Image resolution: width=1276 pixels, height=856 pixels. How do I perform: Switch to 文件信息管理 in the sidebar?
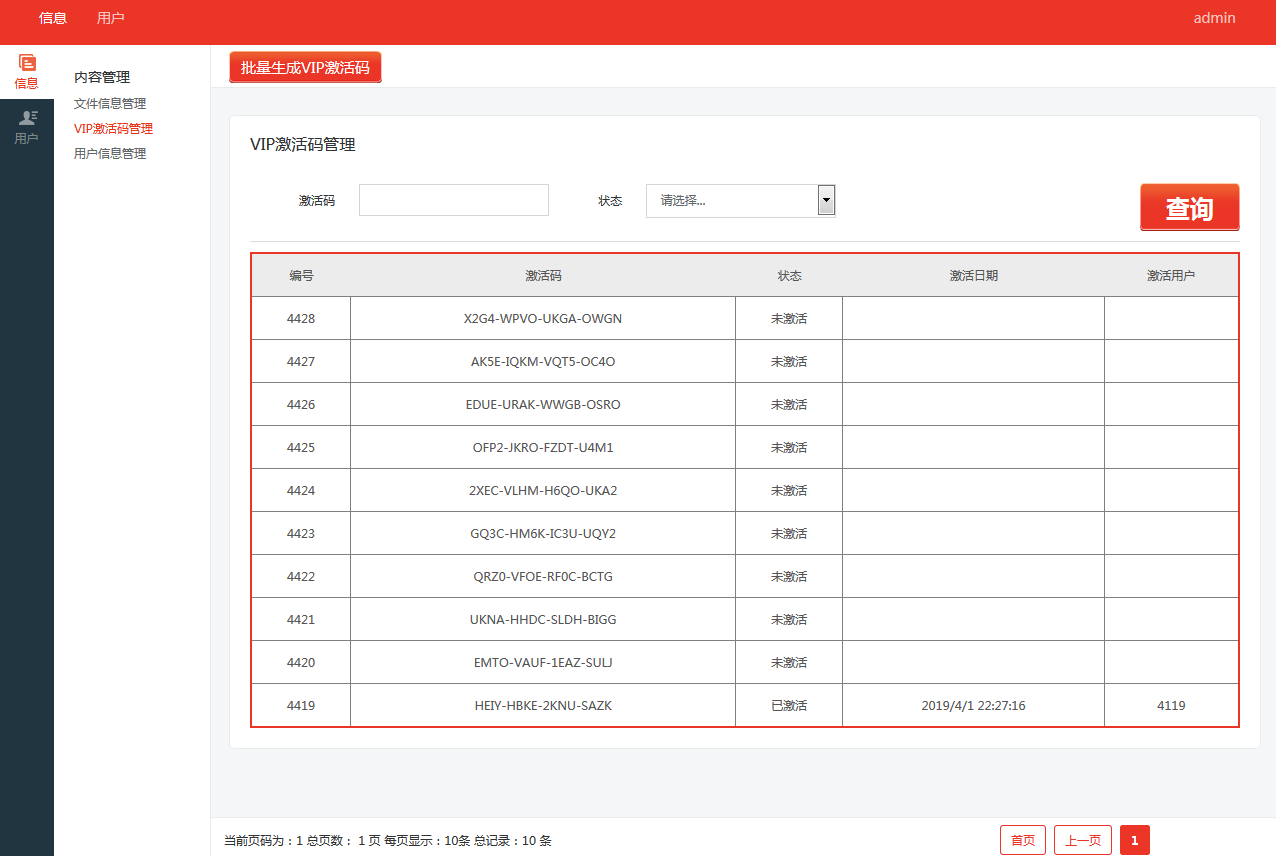click(x=108, y=103)
